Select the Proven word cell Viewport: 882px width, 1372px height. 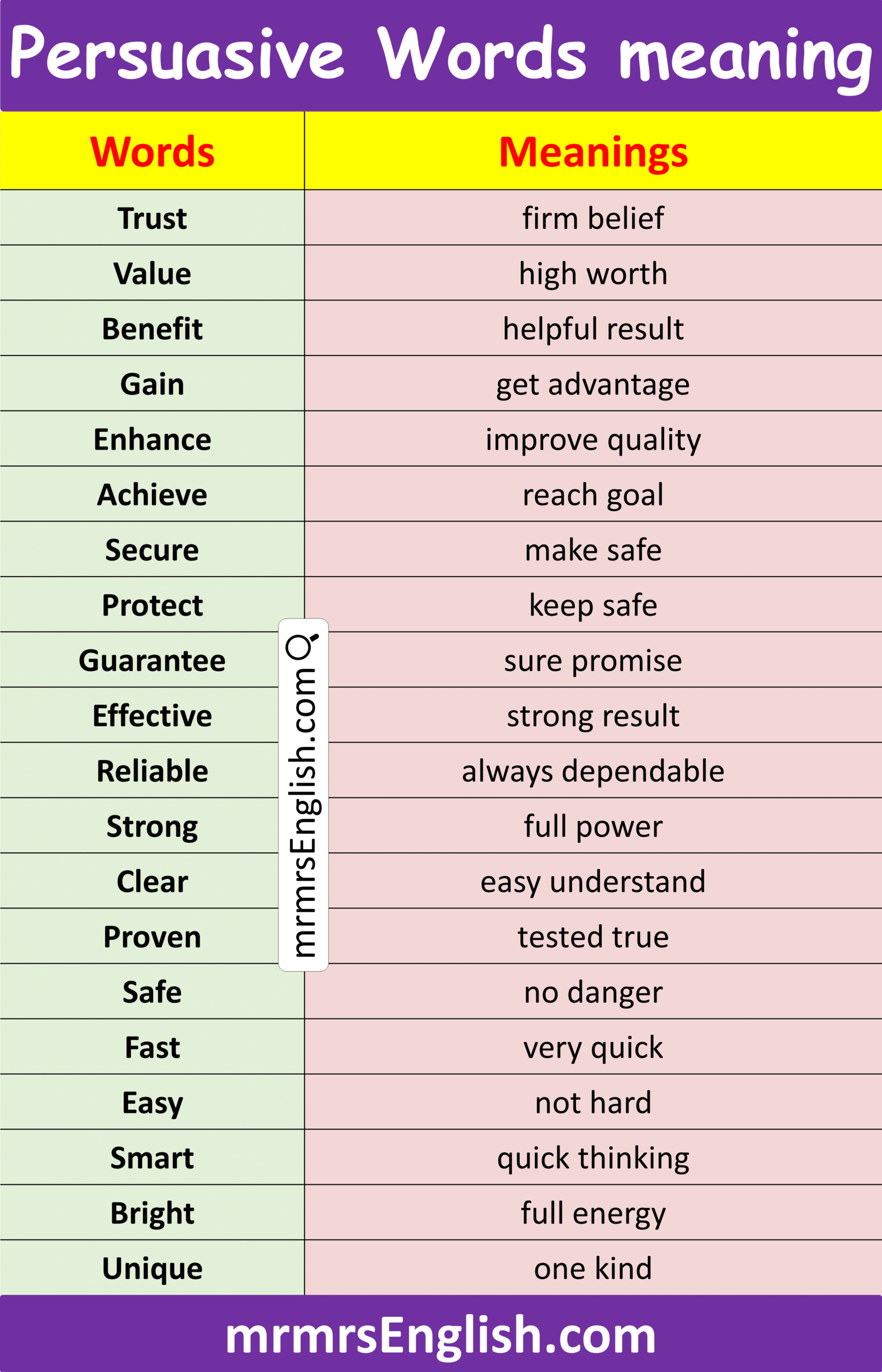pyautogui.click(x=152, y=937)
